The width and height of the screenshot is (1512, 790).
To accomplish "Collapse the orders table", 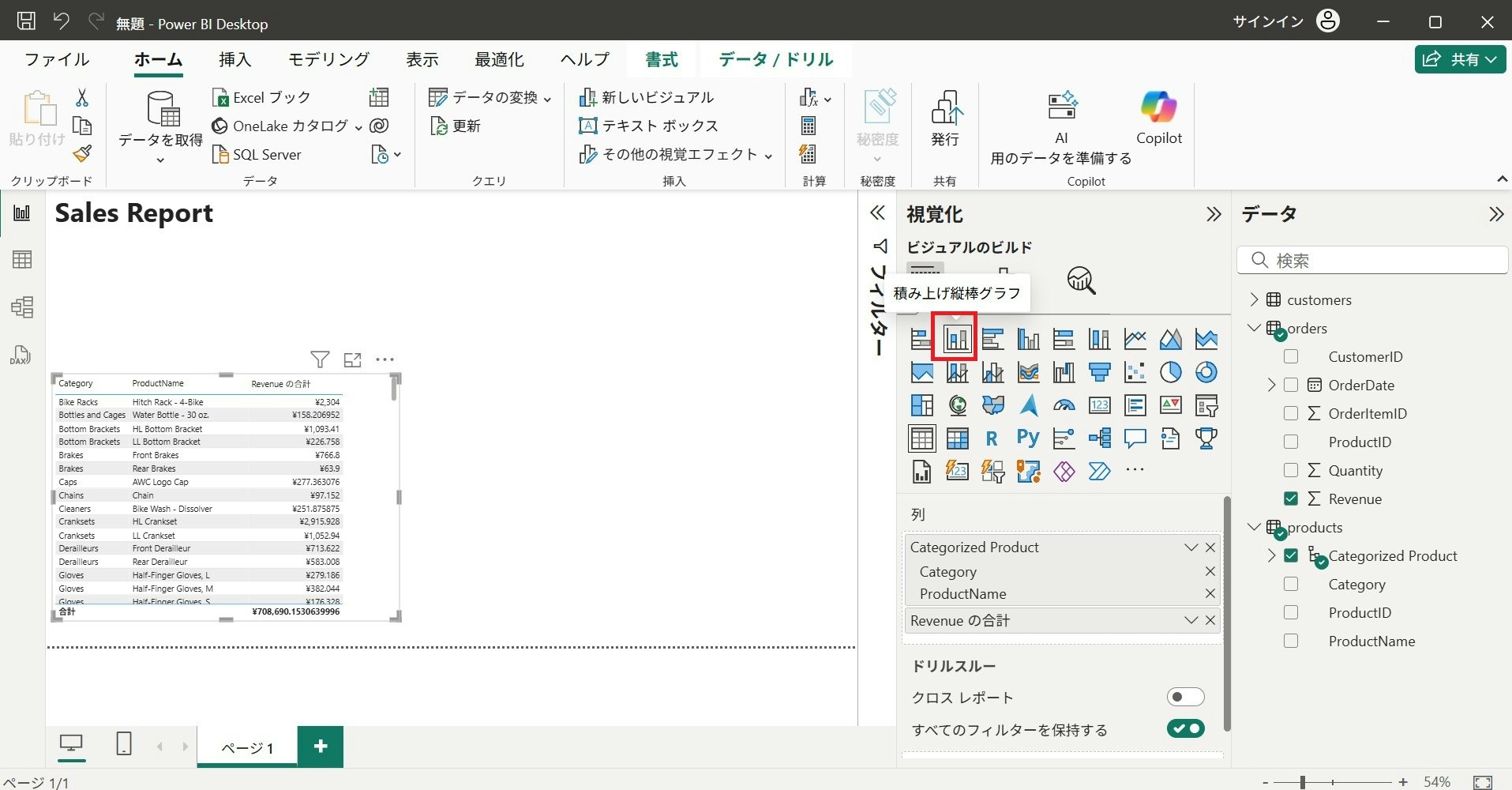I will click(x=1254, y=329).
